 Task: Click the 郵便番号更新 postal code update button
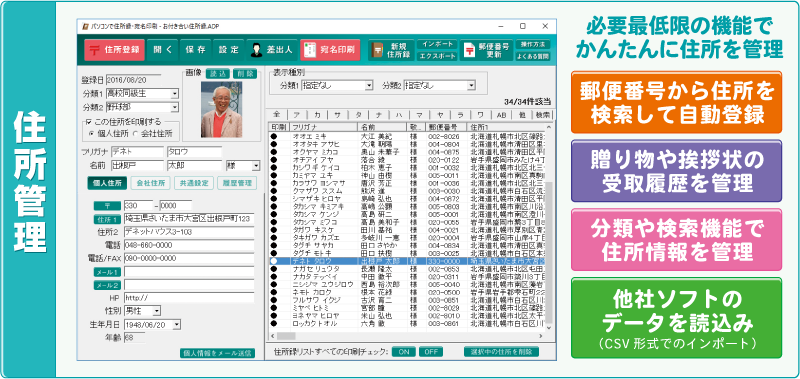[486, 50]
